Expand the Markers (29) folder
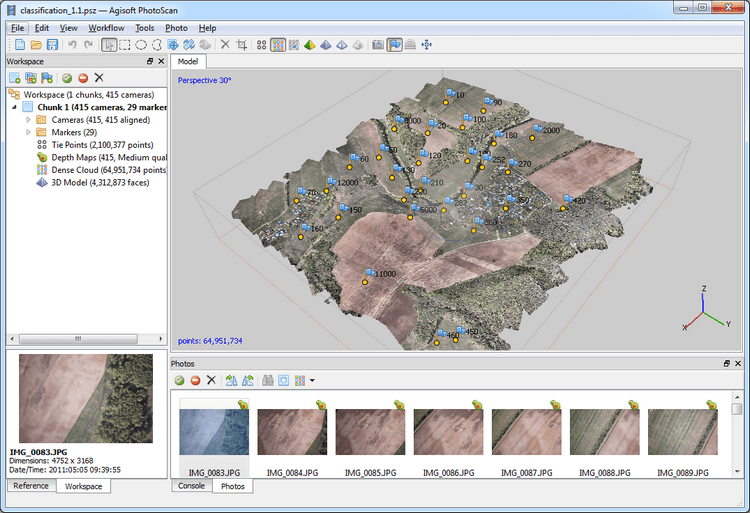Screen dimensions: 750x513 tap(28, 132)
